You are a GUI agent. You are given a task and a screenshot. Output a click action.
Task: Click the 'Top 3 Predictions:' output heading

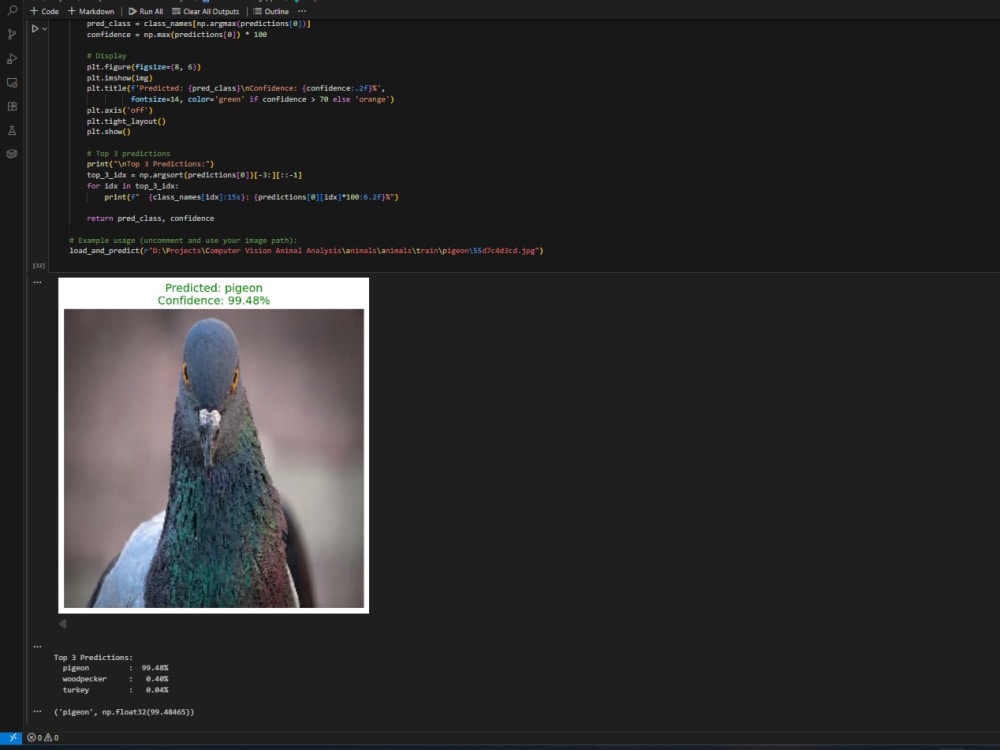point(93,658)
